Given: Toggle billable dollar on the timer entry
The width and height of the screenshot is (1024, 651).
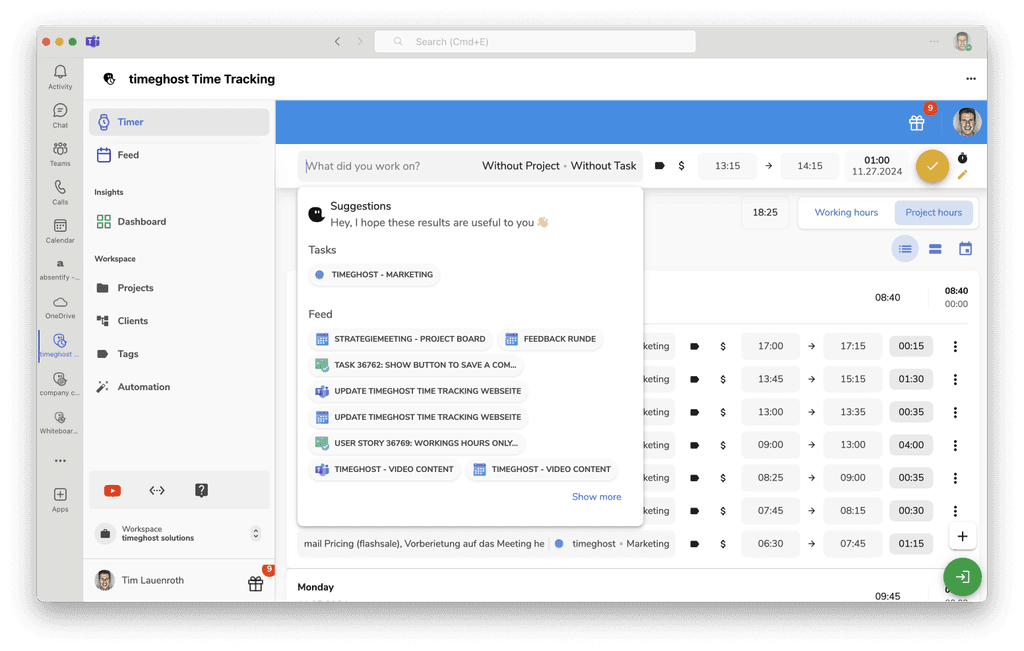Looking at the screenshot, I should pyautogui.click(x=683, y=165).
